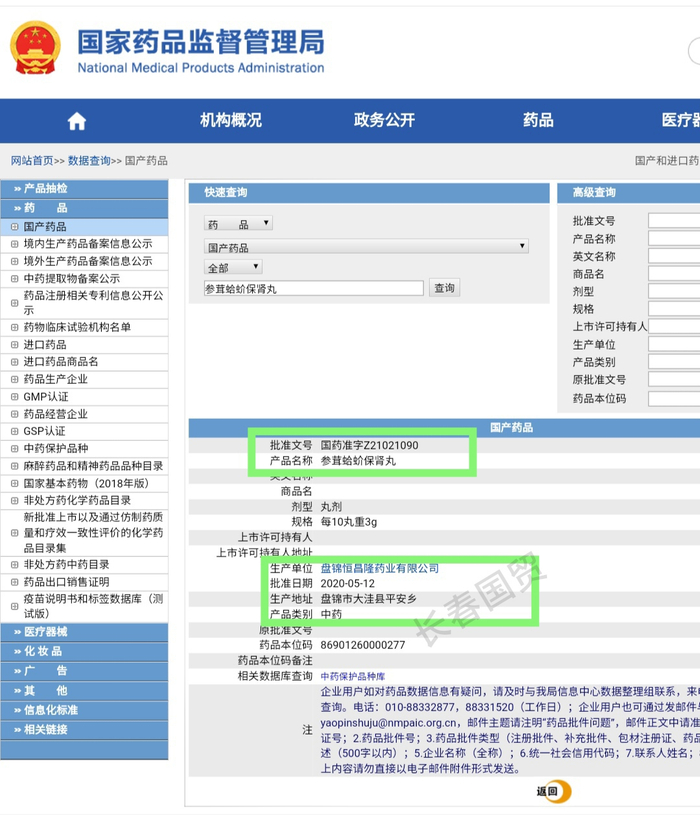Click approval number 国药准字Z21021090

pos(369,445)
